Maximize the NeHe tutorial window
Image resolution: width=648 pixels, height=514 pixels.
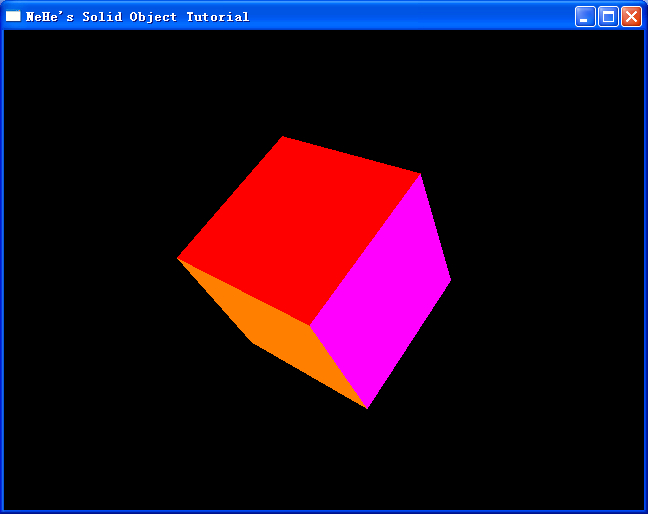[608, 17]
